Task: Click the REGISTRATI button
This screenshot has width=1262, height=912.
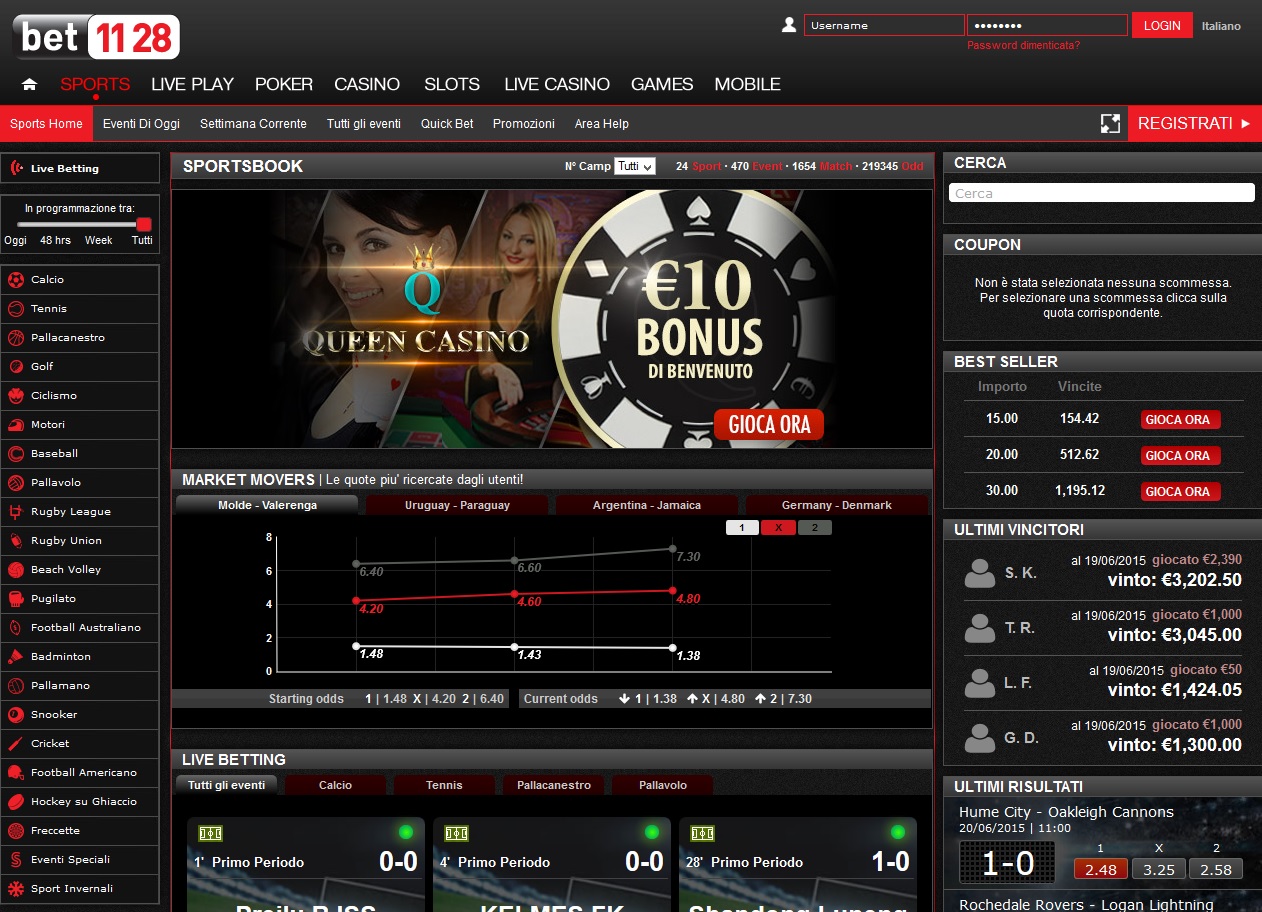Action: 1195,123
